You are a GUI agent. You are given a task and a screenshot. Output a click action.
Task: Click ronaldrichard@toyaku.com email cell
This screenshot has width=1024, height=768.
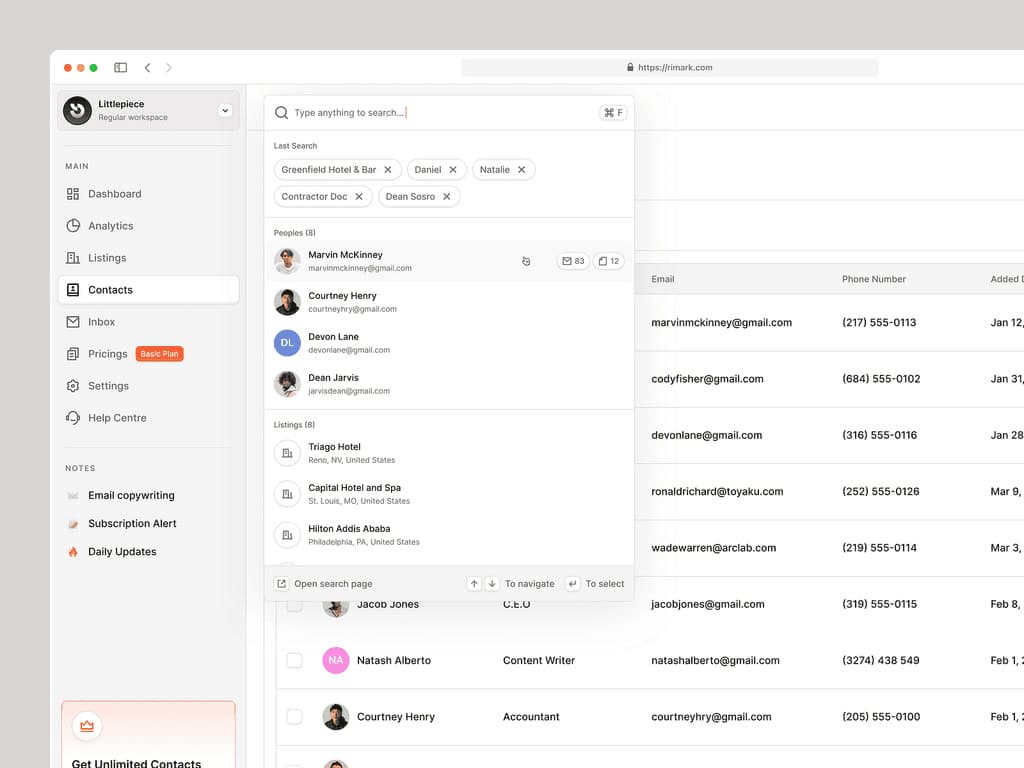[x=717, y=492]
